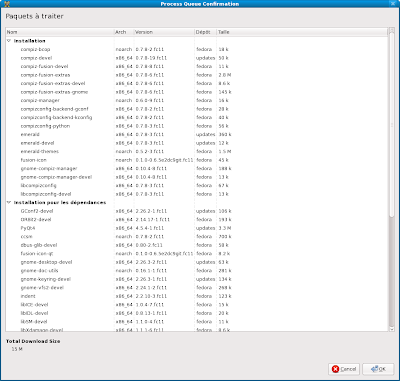Screen dimensions: 400x381
Task: Select the indent package row
Action: 197,296
